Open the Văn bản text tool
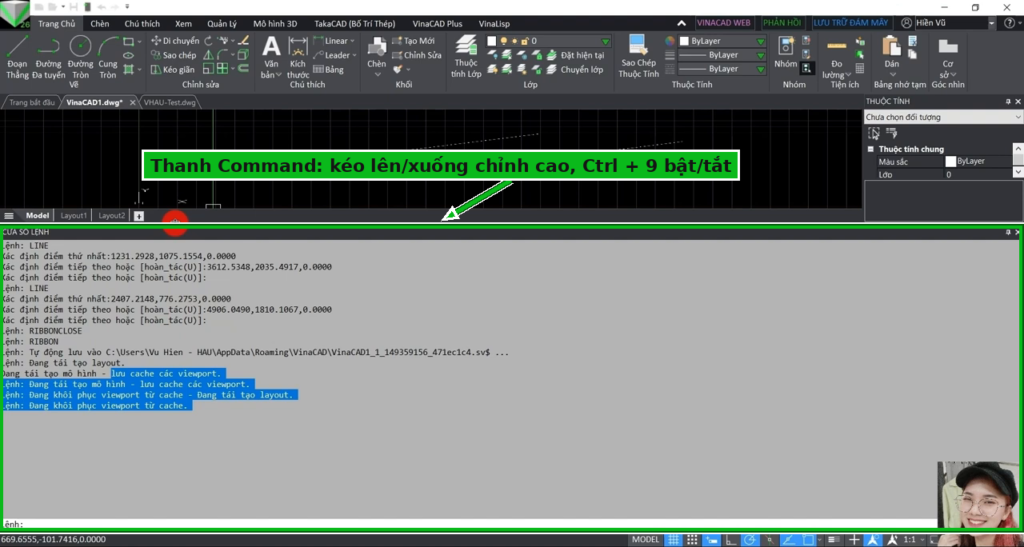The width and height of the screenshot is (1024, 547). pos(271,57)
